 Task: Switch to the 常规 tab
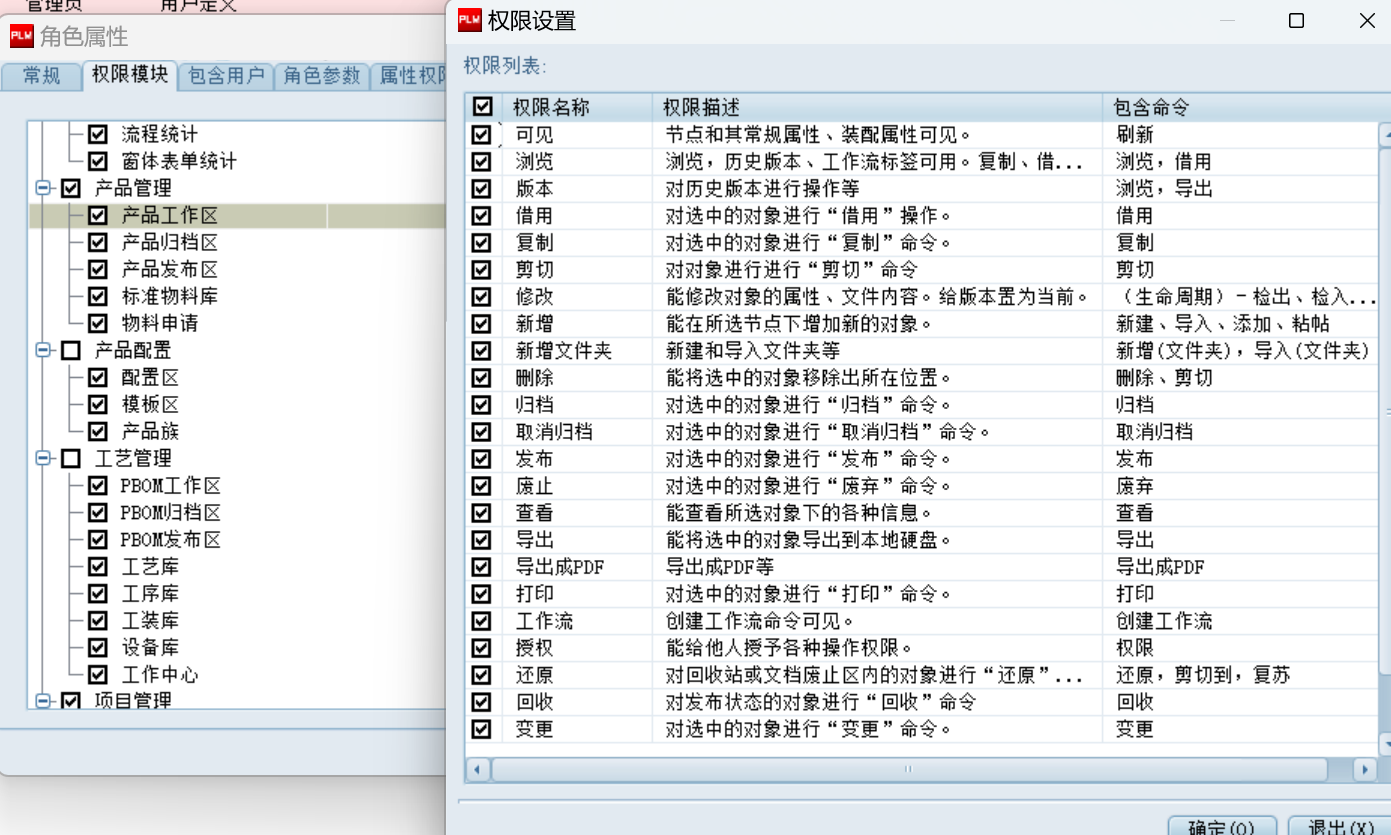(41, 76)
